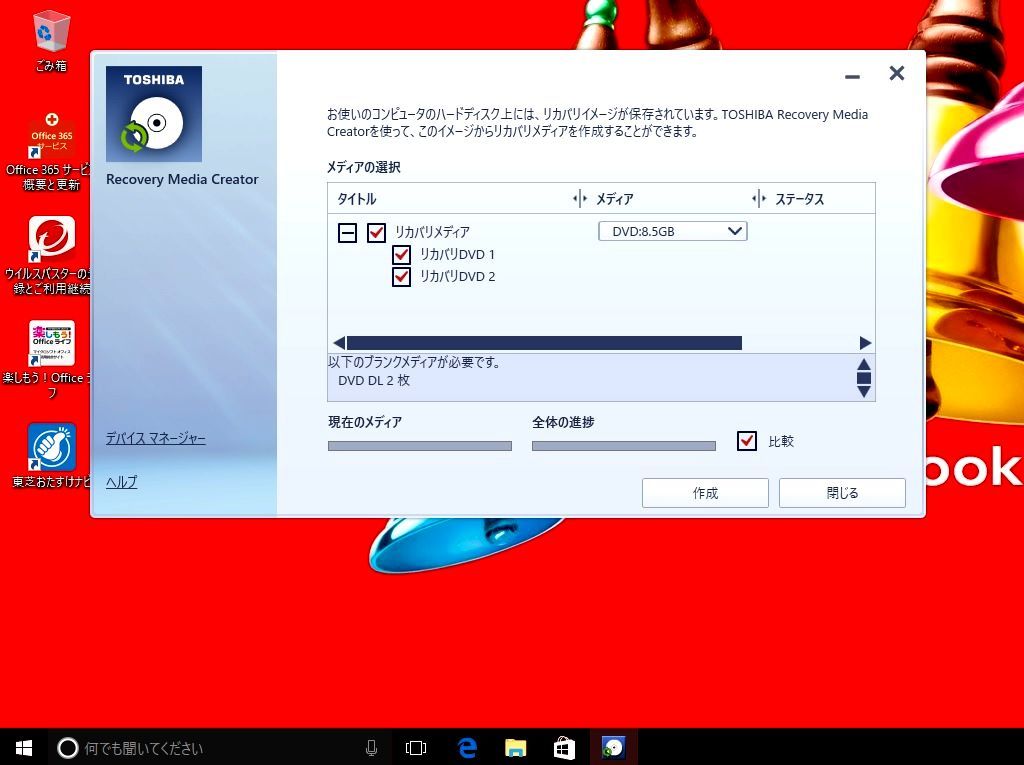1024x765 pixels.
Task: Click the タイトル column header
Action: click(x=357, y=199)
